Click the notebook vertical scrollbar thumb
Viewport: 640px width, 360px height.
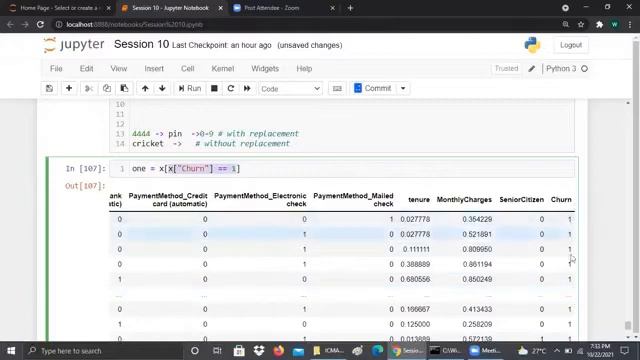[x=628, y=325]
